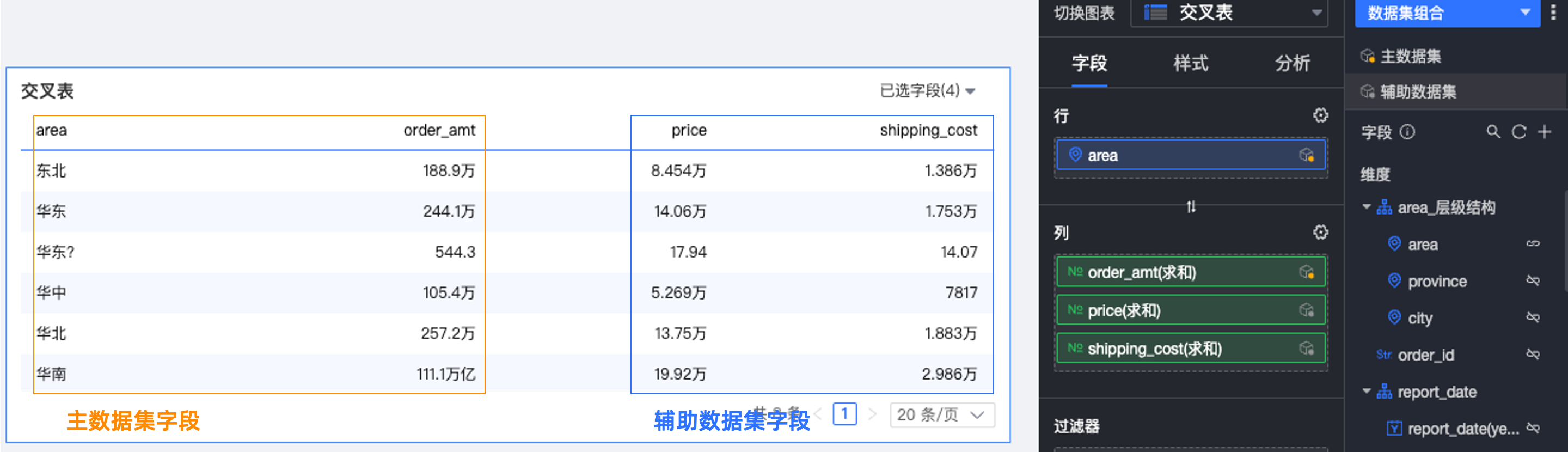This screenshot has width=1568, height=452.
Task: Click dataset cube icon on area pill
Action: pyautogui.click(x=1306, y=155)
